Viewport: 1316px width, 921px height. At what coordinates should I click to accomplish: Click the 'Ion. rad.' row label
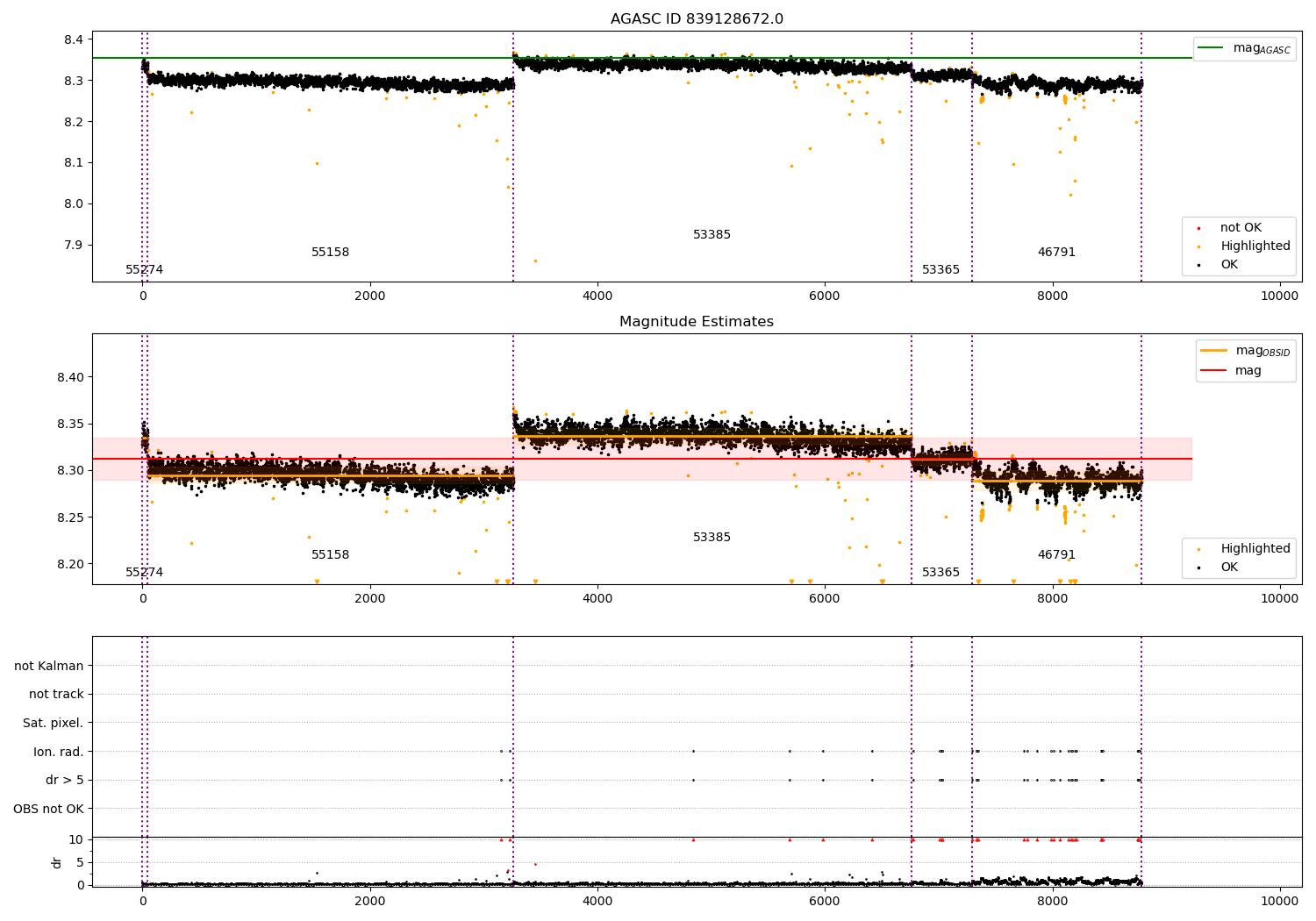point(59,753)
